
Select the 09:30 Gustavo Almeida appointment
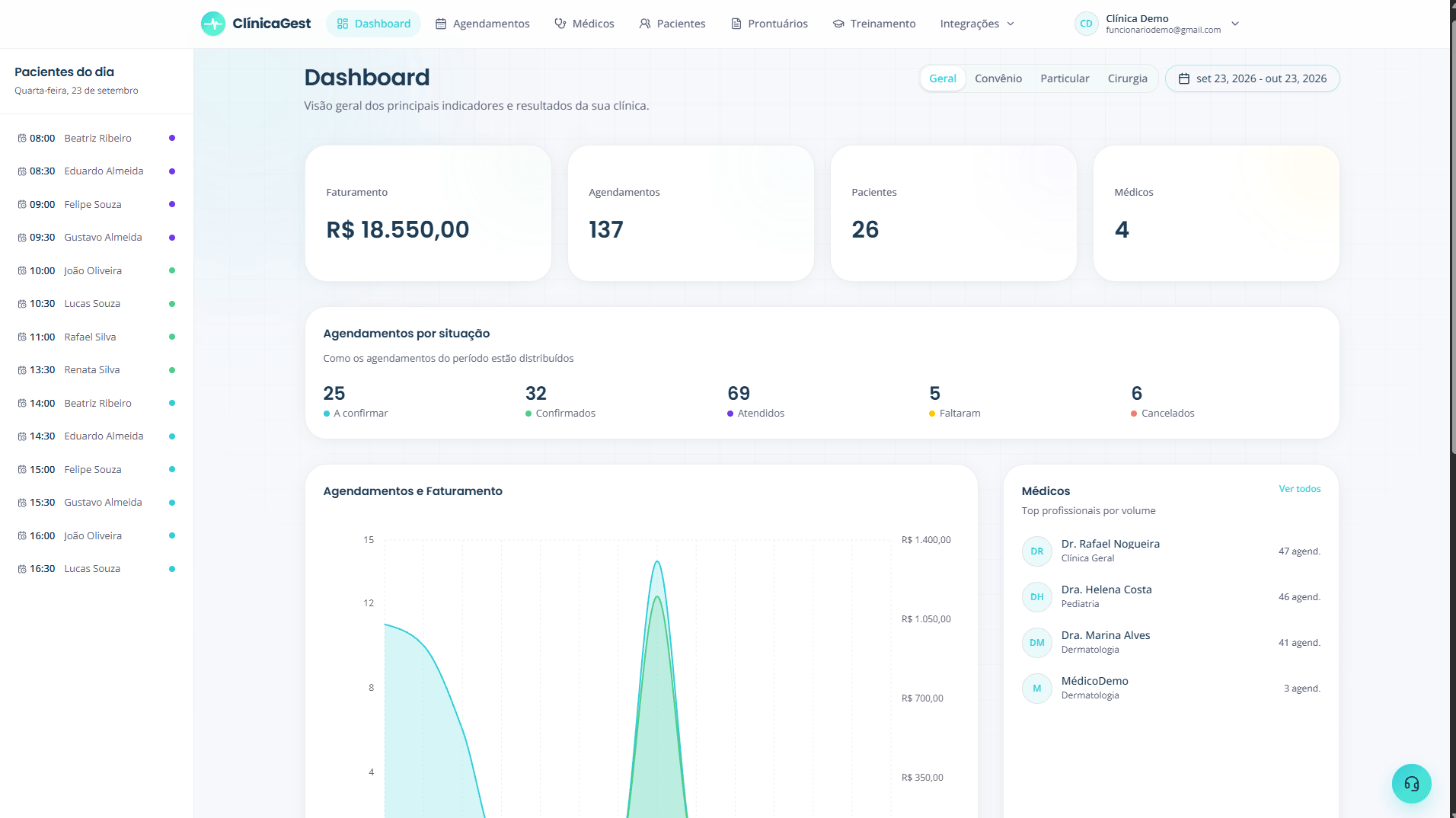pos(97,238)
